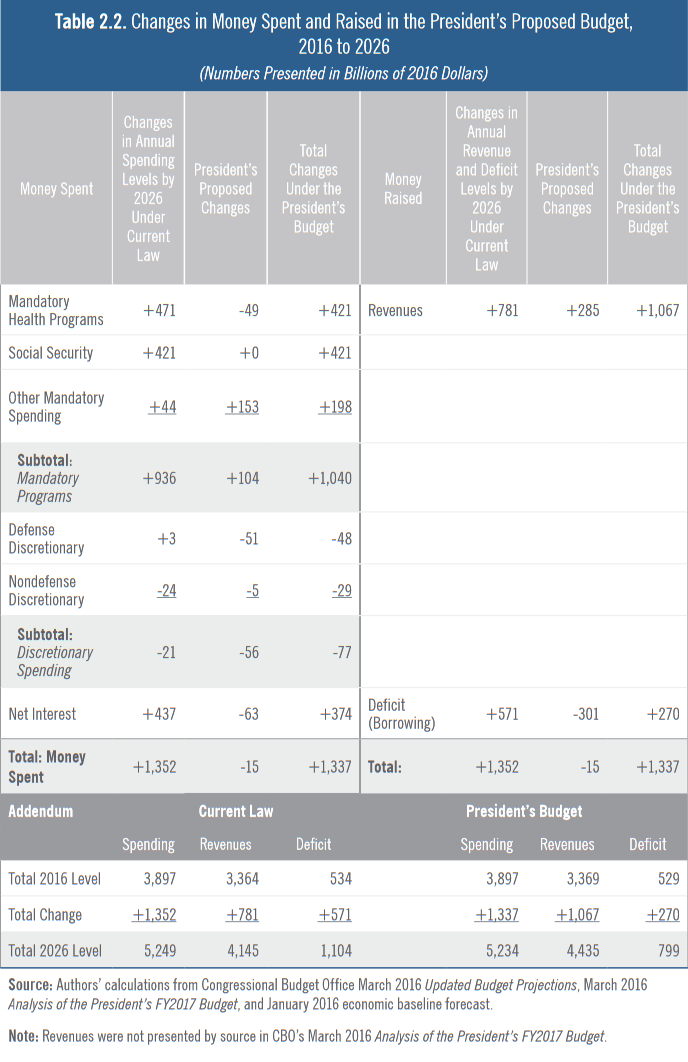Click the Addendum section header

tap(41, 811)
